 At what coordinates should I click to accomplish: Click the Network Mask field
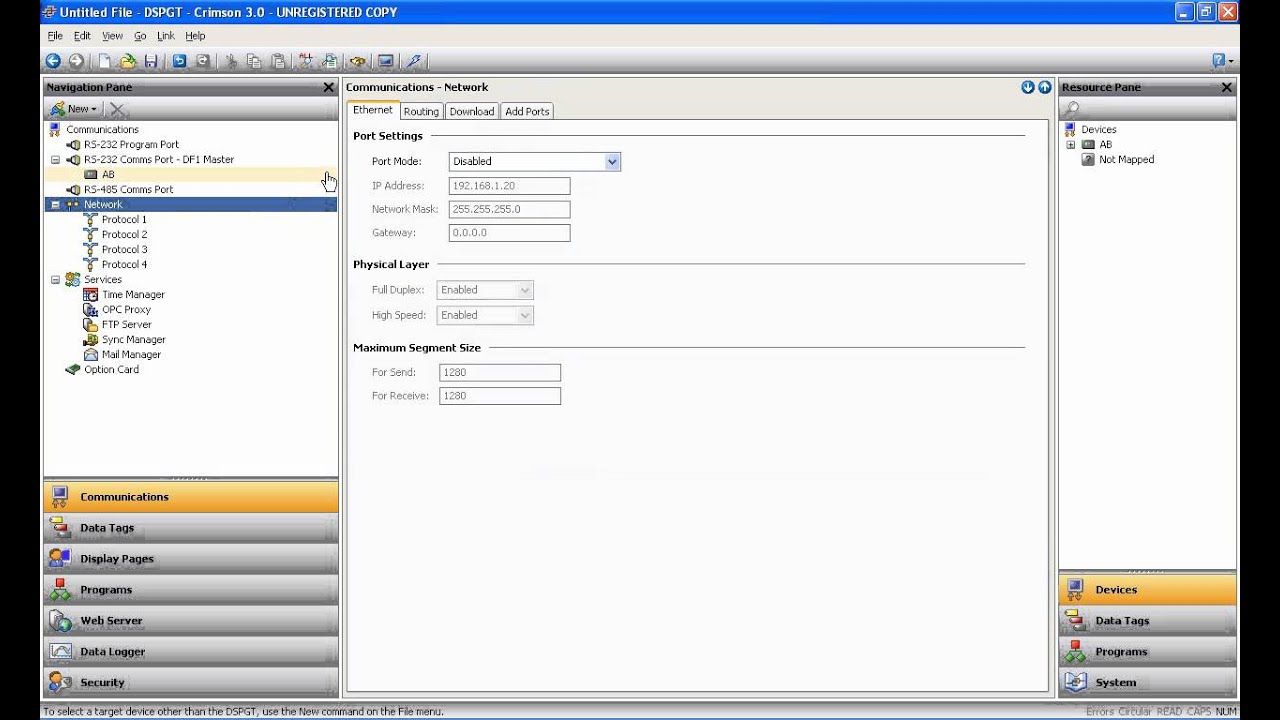click(x=509, y=209)
